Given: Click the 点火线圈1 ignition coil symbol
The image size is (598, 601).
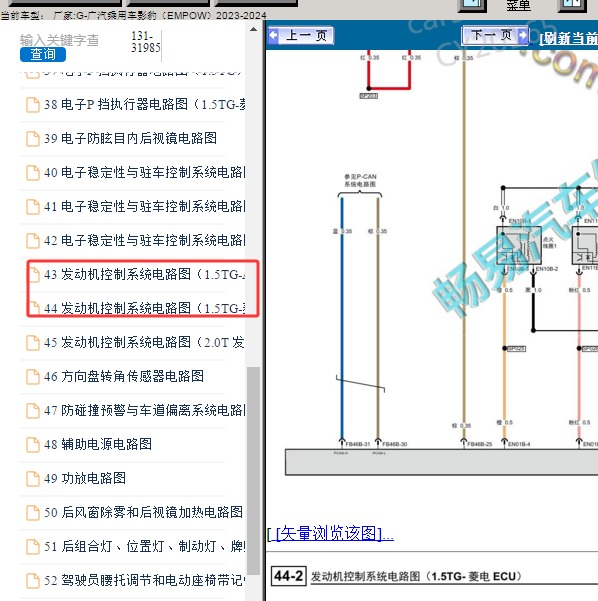Looking at the screenshot, I should [x=519, y=246].
